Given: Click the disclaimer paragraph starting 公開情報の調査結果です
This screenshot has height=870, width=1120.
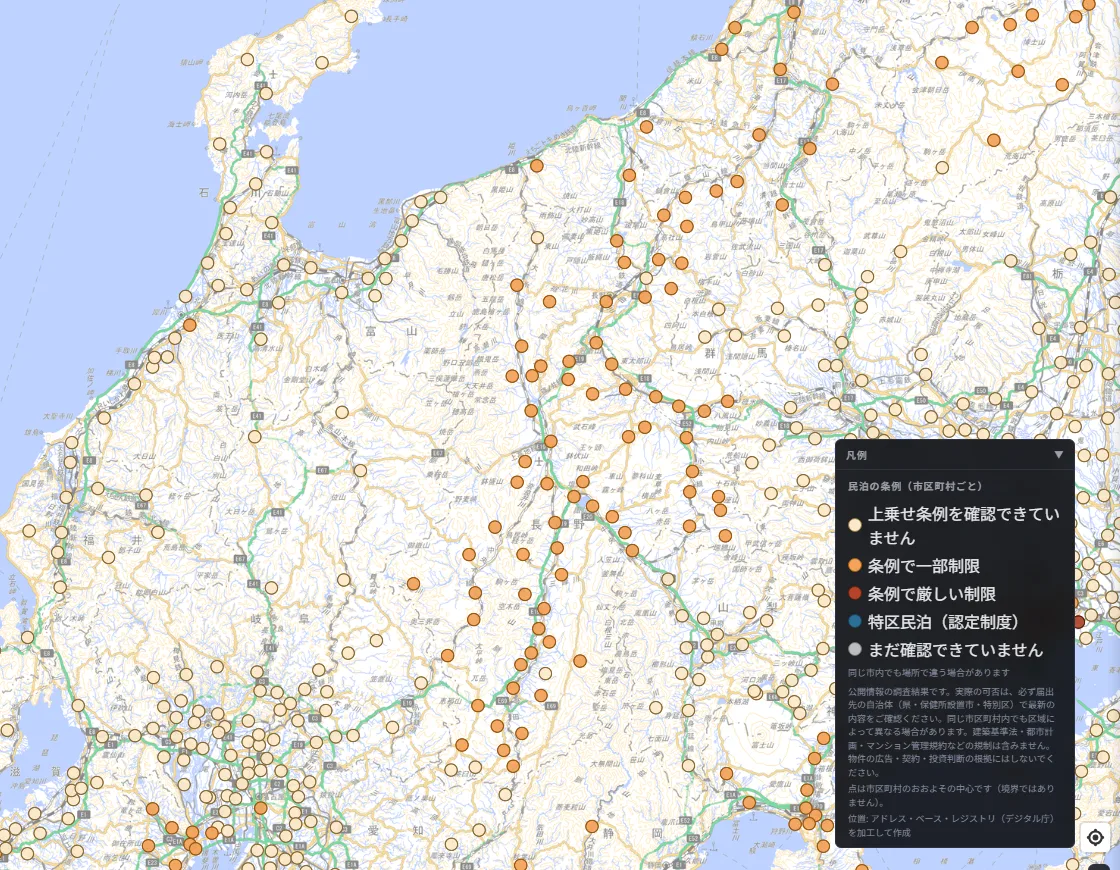Looking at the screenshot, I should click(951, 732).
